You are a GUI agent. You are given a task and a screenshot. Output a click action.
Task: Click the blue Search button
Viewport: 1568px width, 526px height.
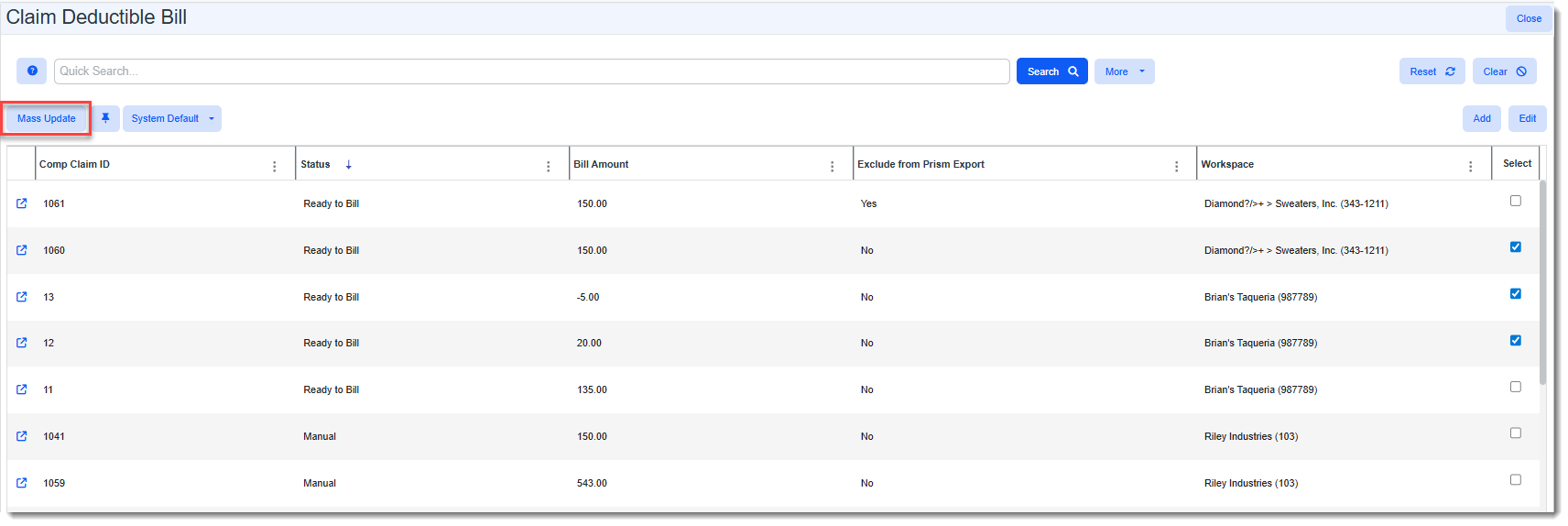(1051, 71)
